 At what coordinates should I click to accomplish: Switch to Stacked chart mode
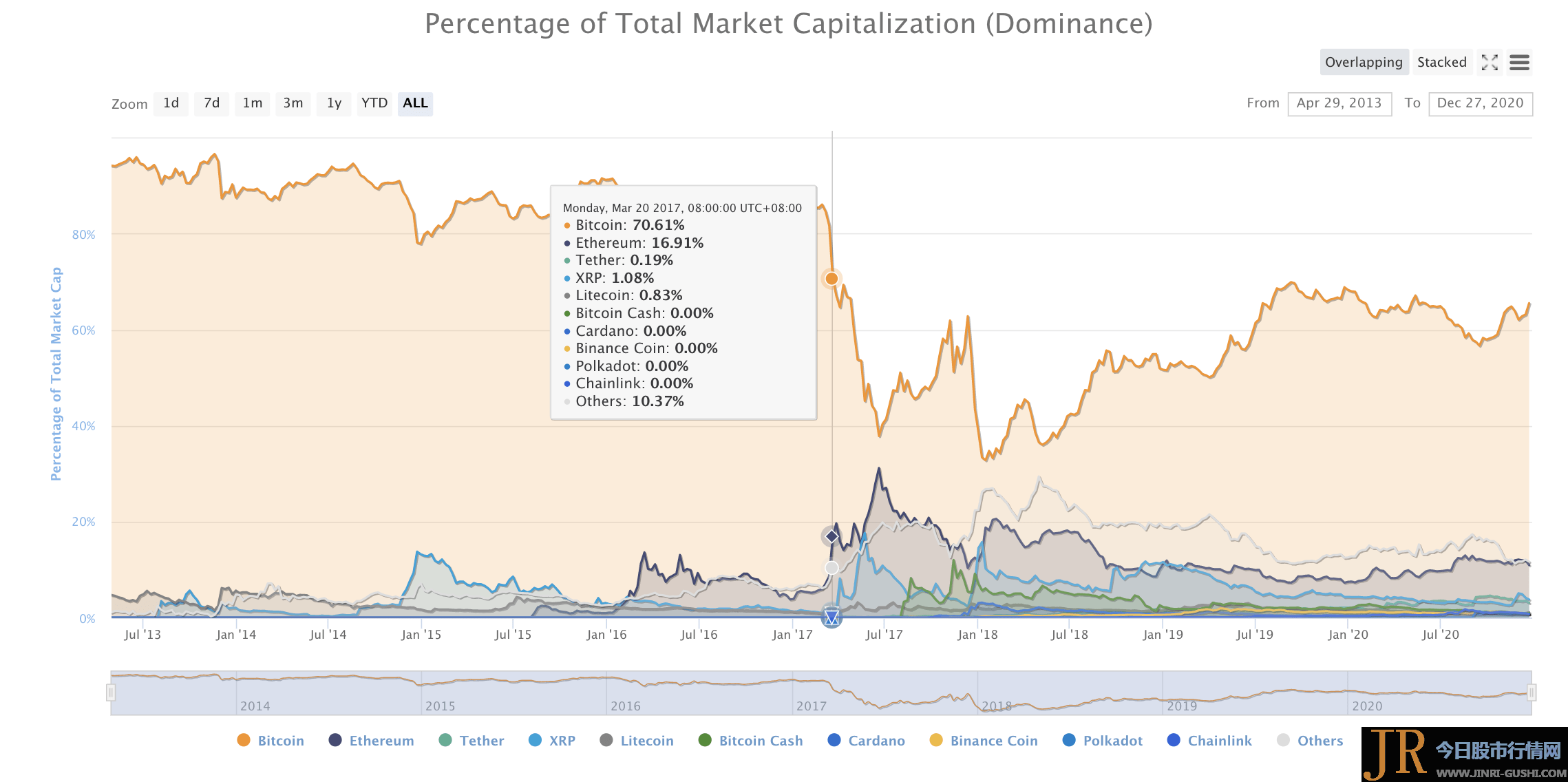coord(1441,63)
